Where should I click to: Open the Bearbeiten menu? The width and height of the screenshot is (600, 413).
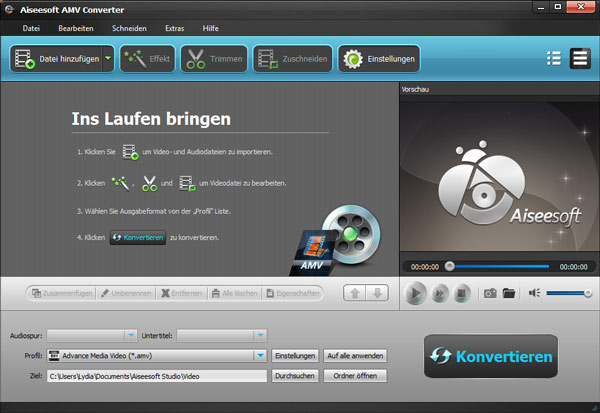point(76,28)
